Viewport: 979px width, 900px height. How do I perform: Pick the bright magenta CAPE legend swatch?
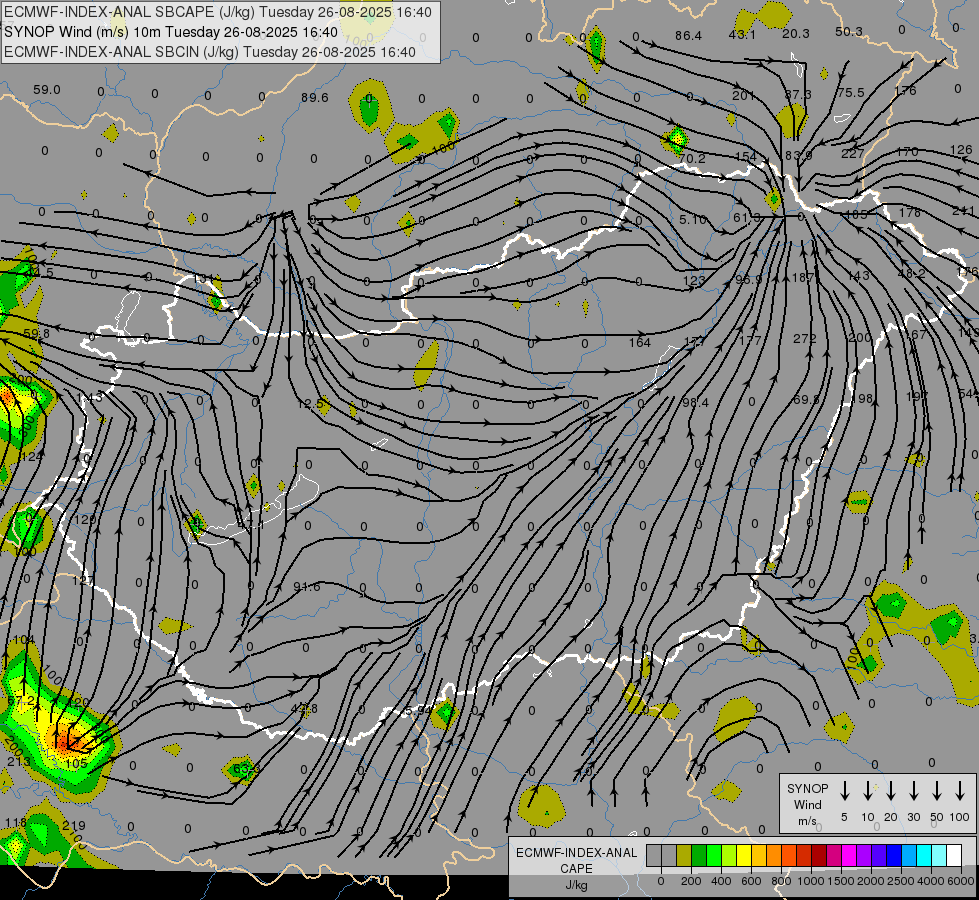[849, 856]
